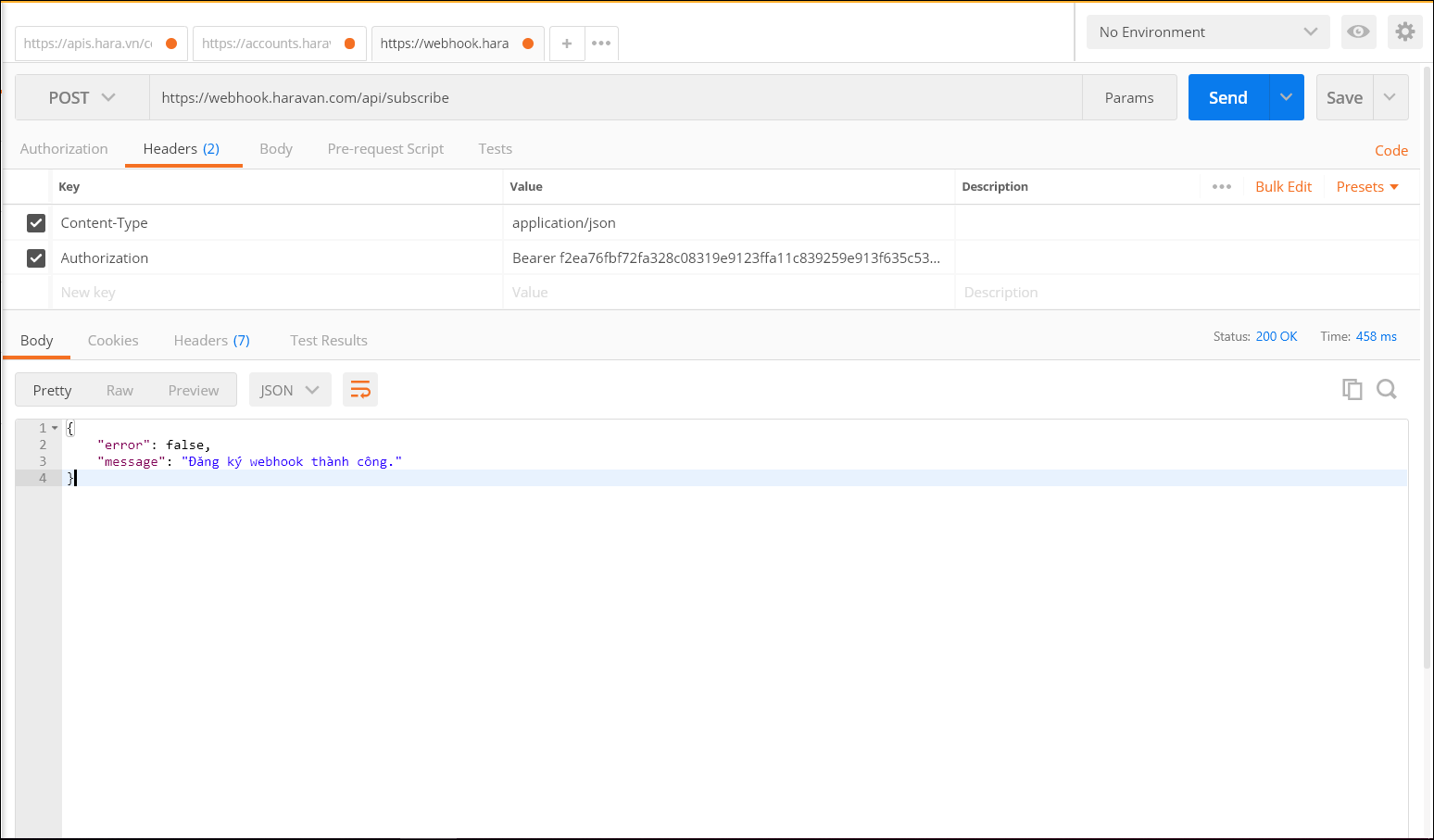Expand the No Environment selector
The image size is (1434, 840).
coord(1207,31)
